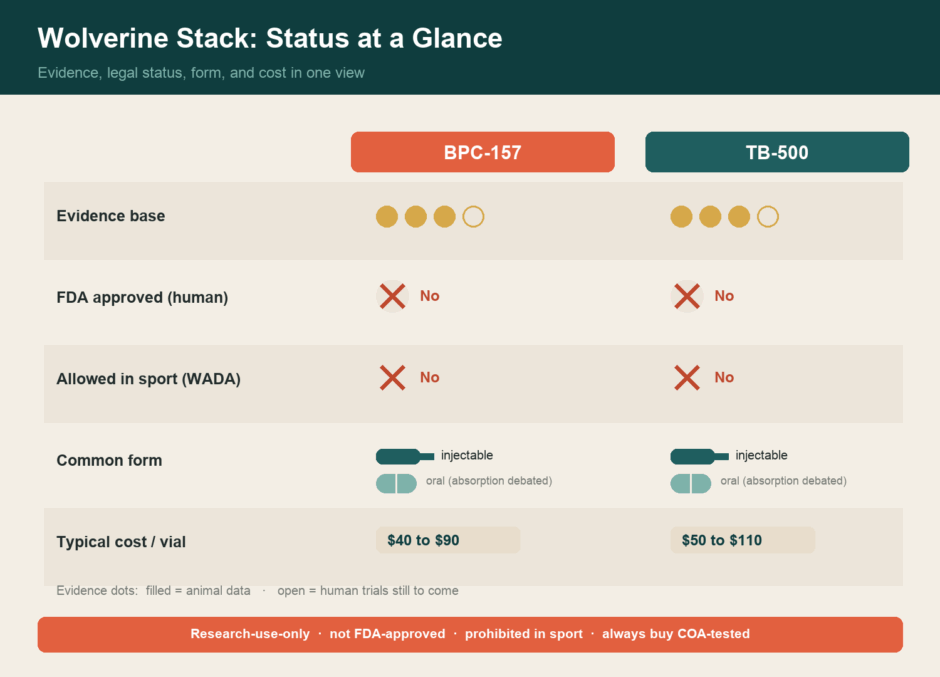Click the BPC-157 FDA approved red X icon
The height and width of the screenshot is (677, 940).
click(392, 296)
